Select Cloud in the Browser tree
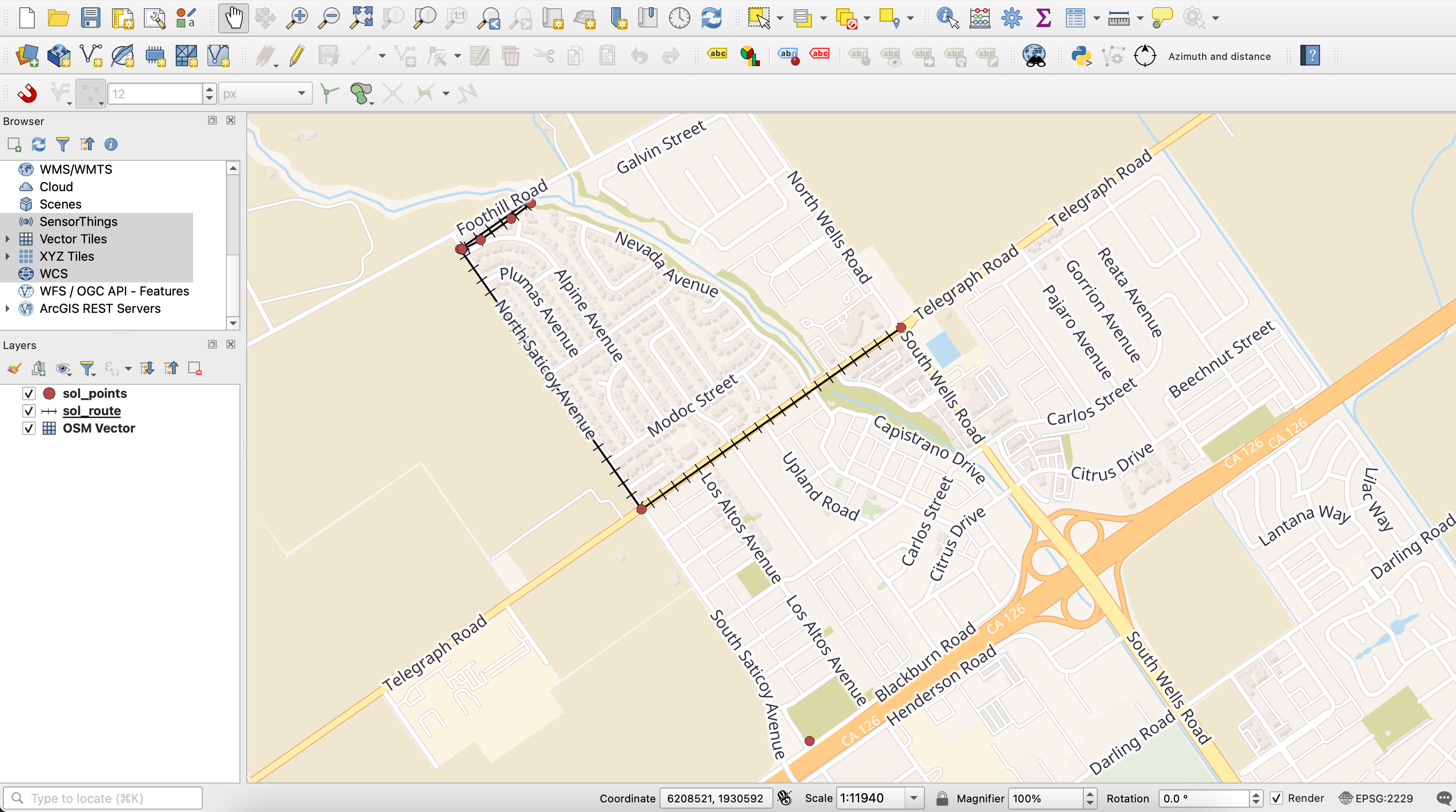The height and width of the screenshot is (812, 1456). [x=56, y=187]
